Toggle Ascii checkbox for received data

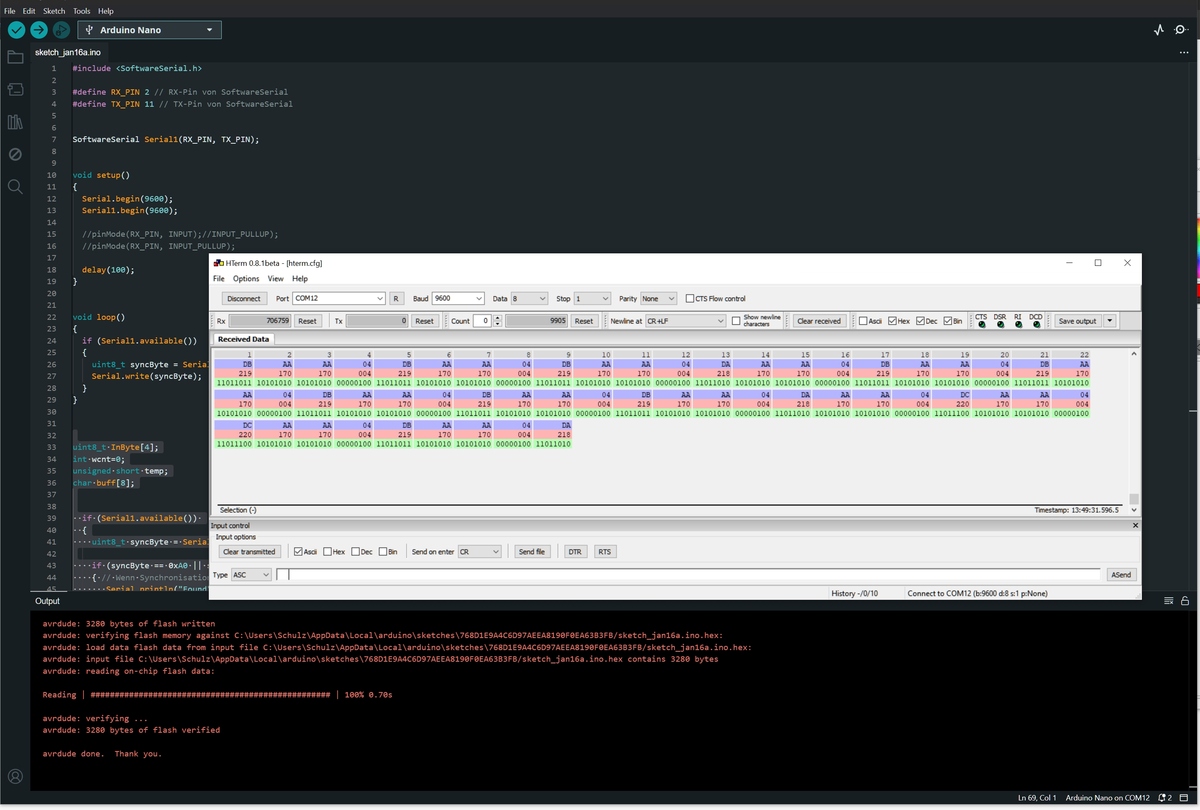(864, 321)
